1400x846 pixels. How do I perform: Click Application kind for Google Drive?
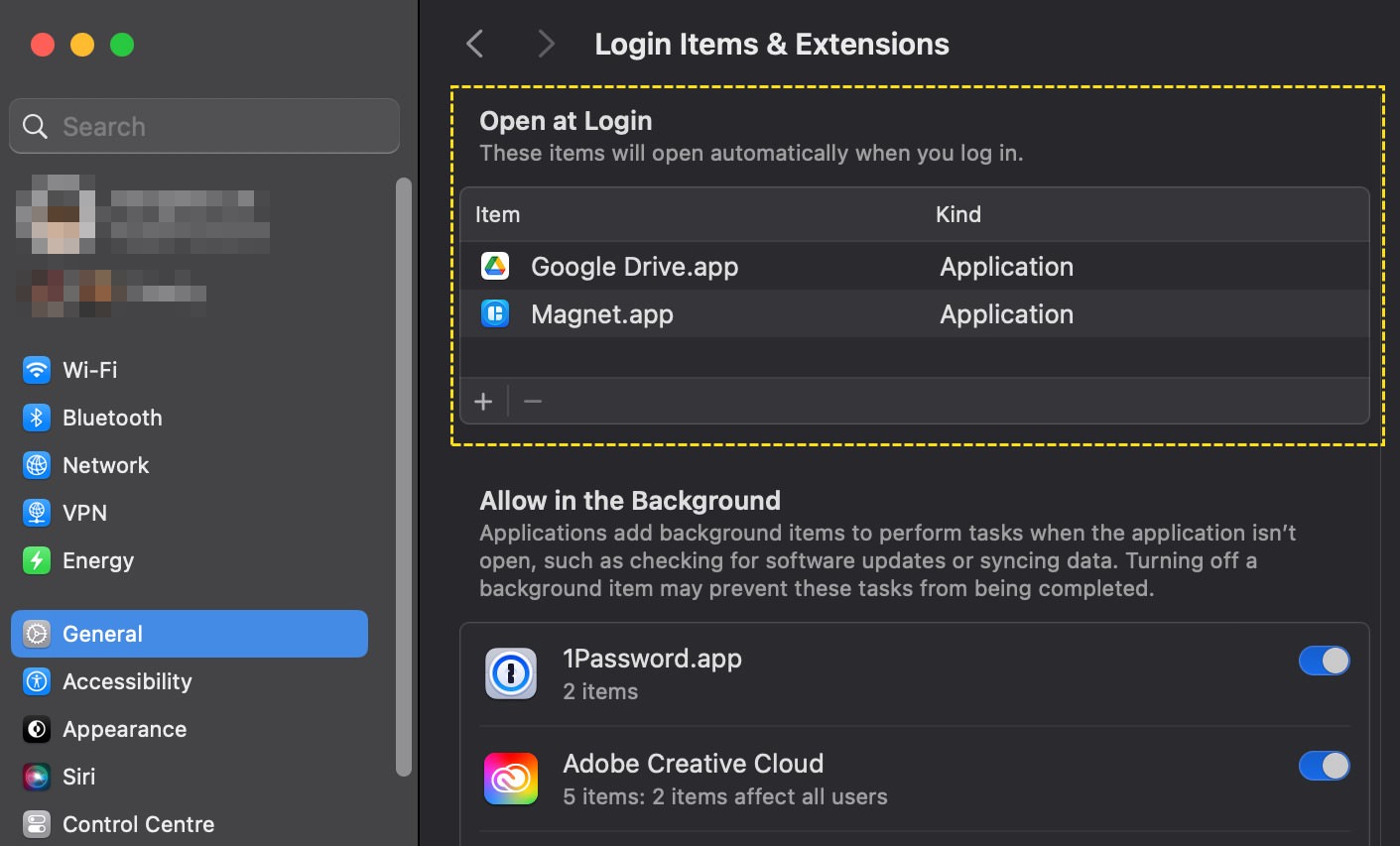click(1006, 266)
